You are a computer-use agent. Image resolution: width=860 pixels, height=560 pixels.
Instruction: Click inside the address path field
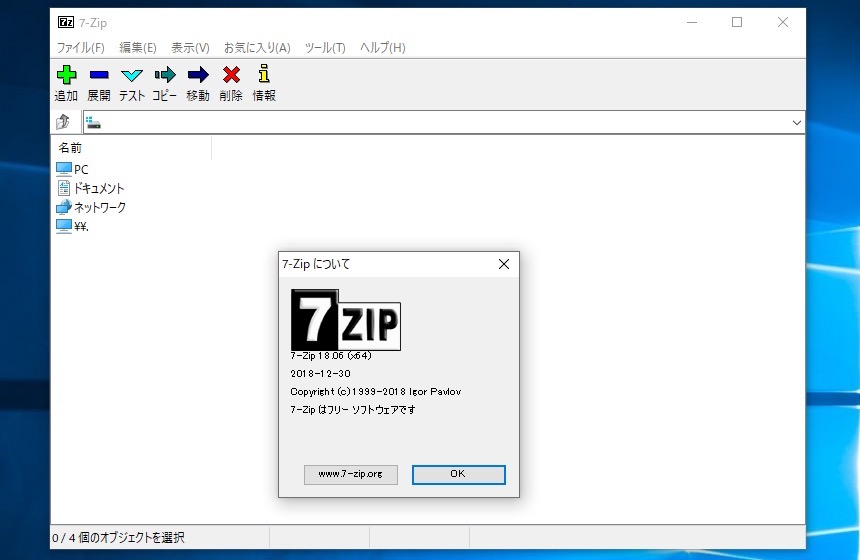point(444,122)
